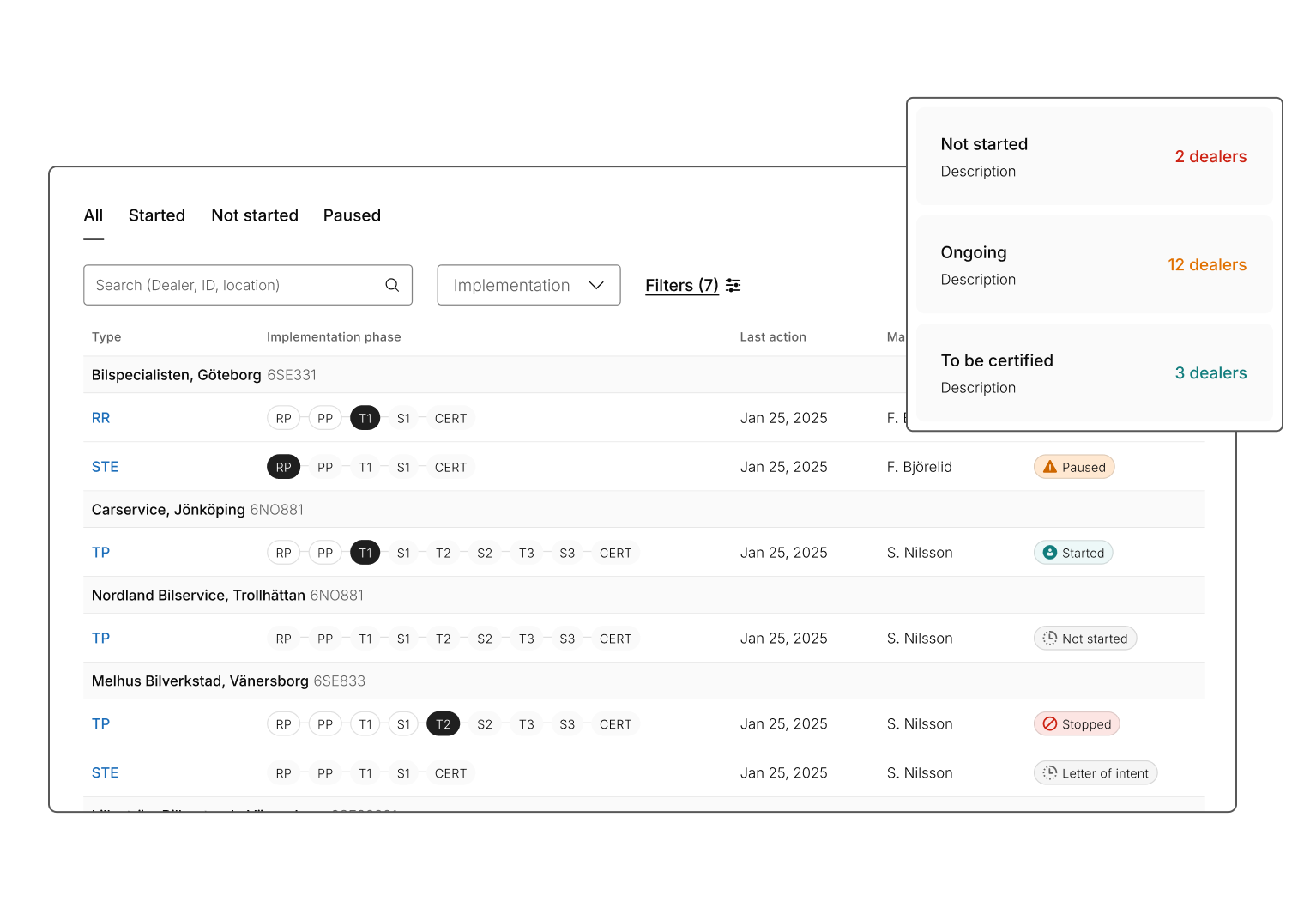Toggle the RP phase marker in the STE row
This screenshot has width=1316, height=908.
tap(283, 466)
